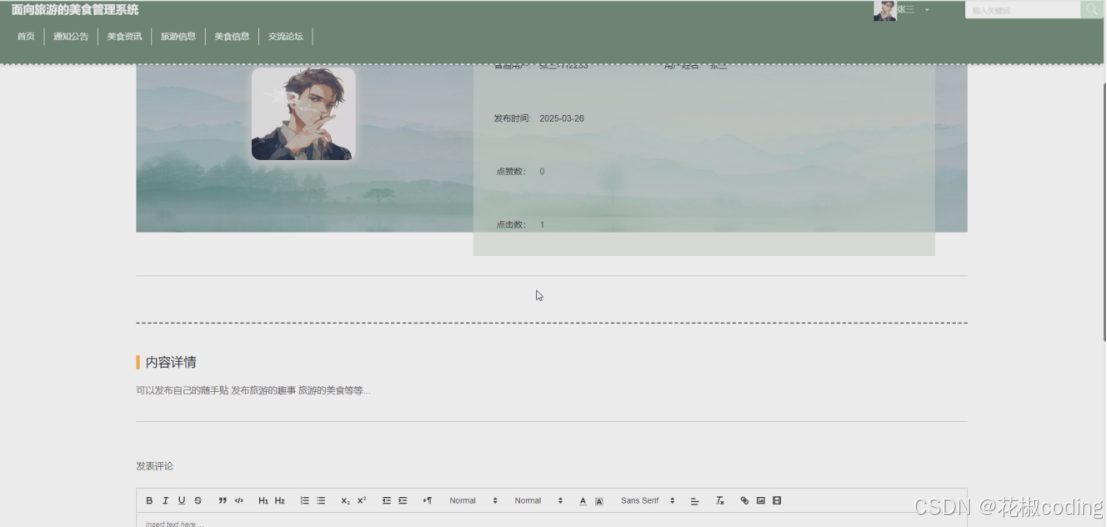Open the Sans Serif font dropdown

tap(647, 500)
